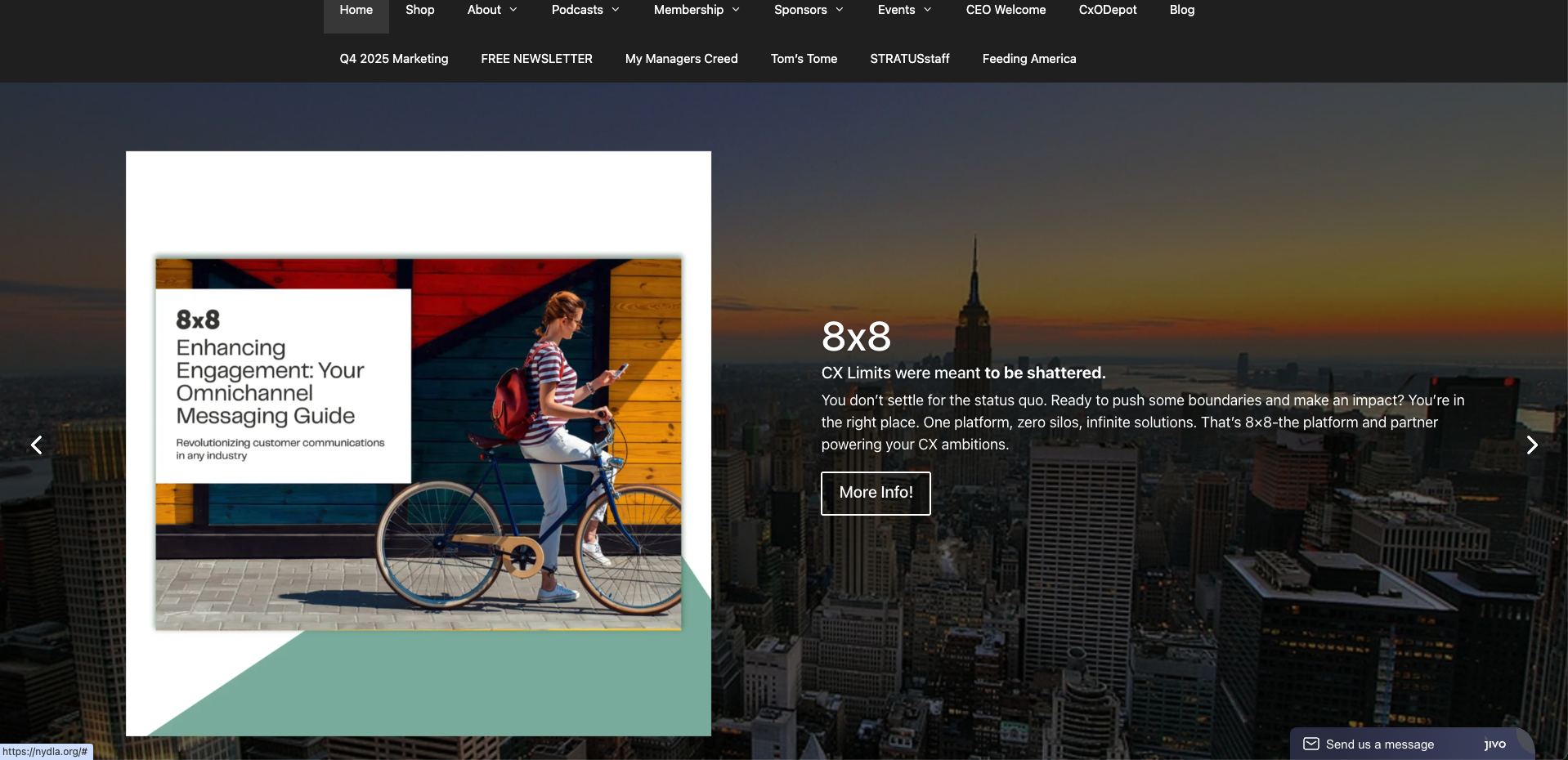Expand the Podcasts dropdown menu
Viewport: 1568px width, 760px height.
click(585, 10)
